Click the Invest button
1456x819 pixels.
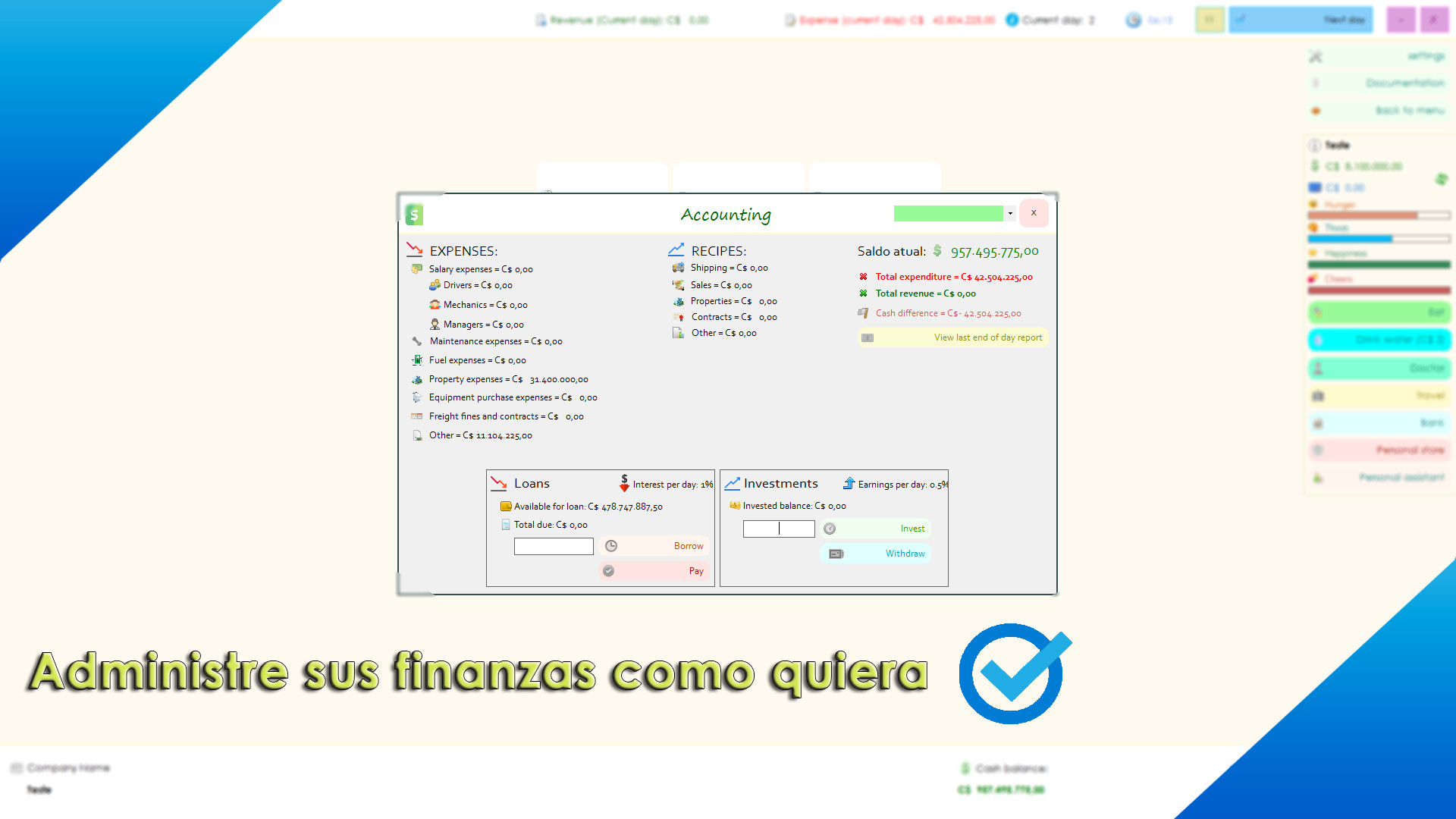876,529
